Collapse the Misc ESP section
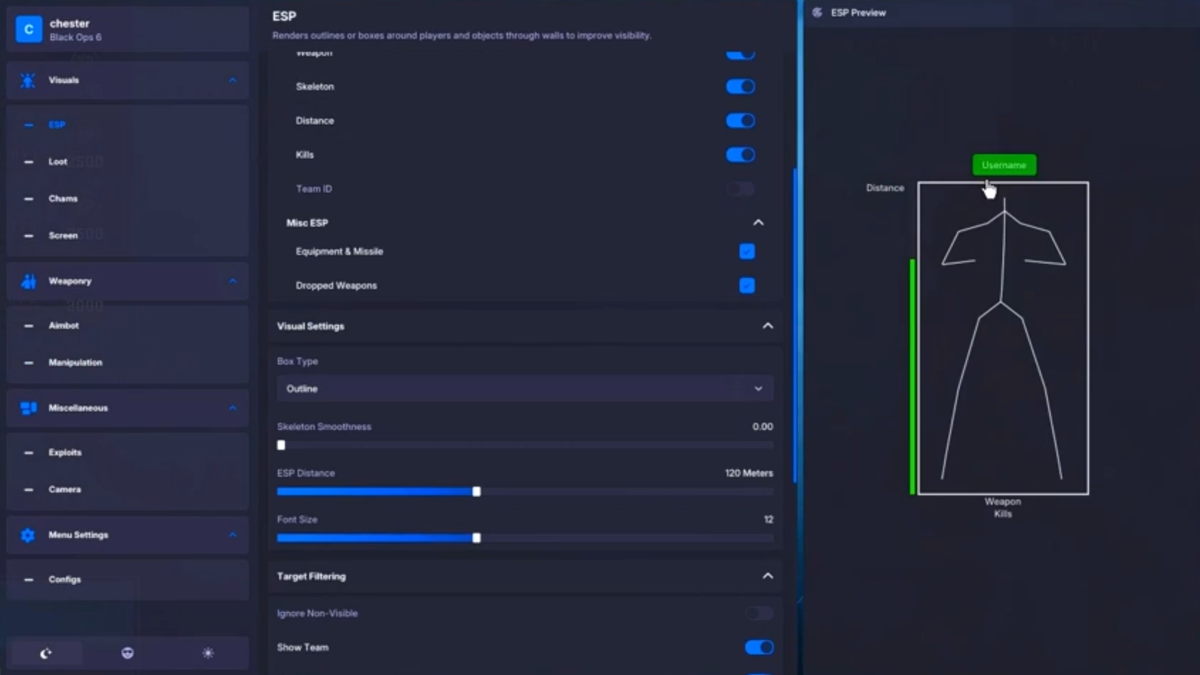 click(758, 223)
